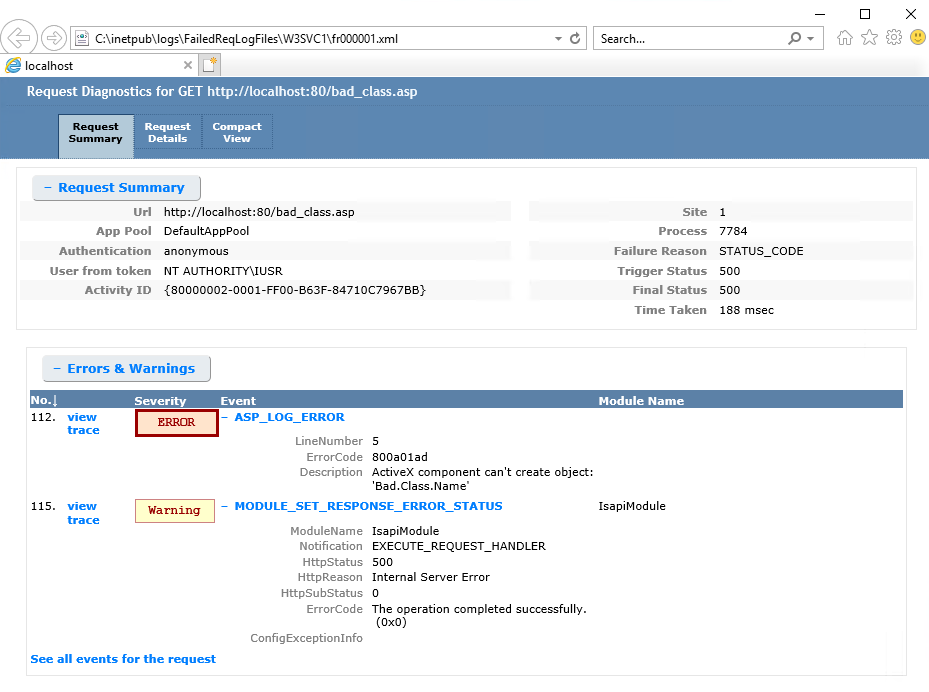This screenshot has height=692, width=929.
Task: Sort by the No. column header
Action: coord(44,401)
